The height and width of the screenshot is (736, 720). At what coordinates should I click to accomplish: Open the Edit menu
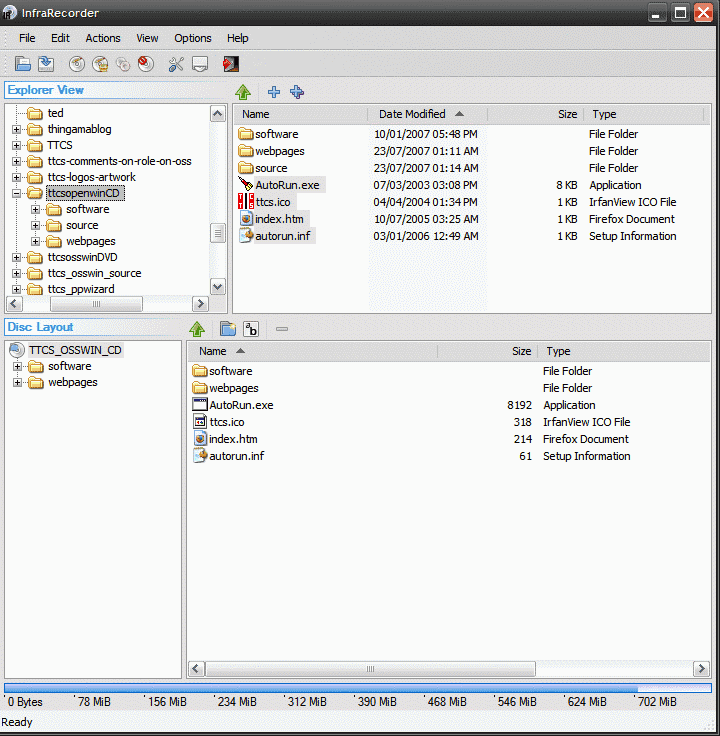(x=60, y=38)
